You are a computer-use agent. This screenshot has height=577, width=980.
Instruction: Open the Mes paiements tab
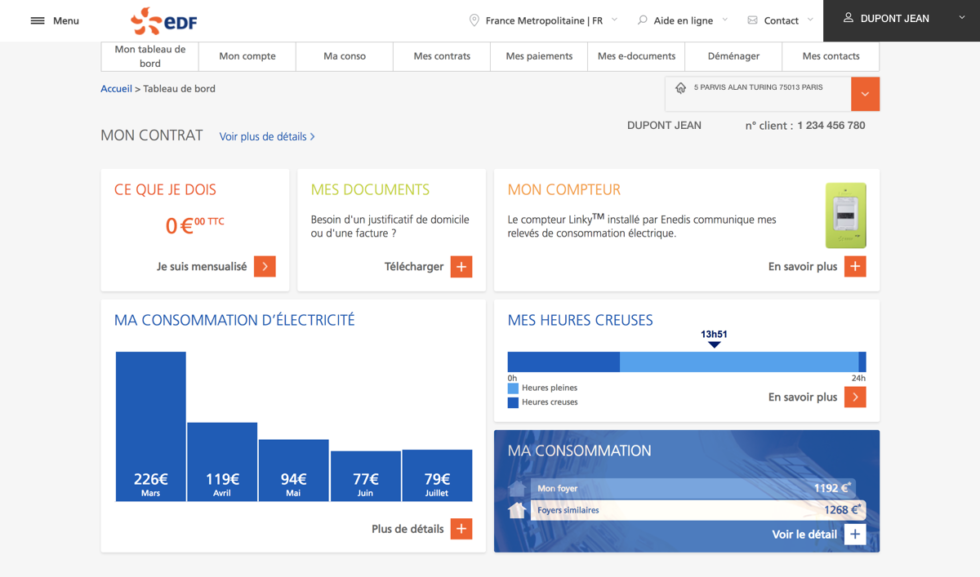point(538,56)
